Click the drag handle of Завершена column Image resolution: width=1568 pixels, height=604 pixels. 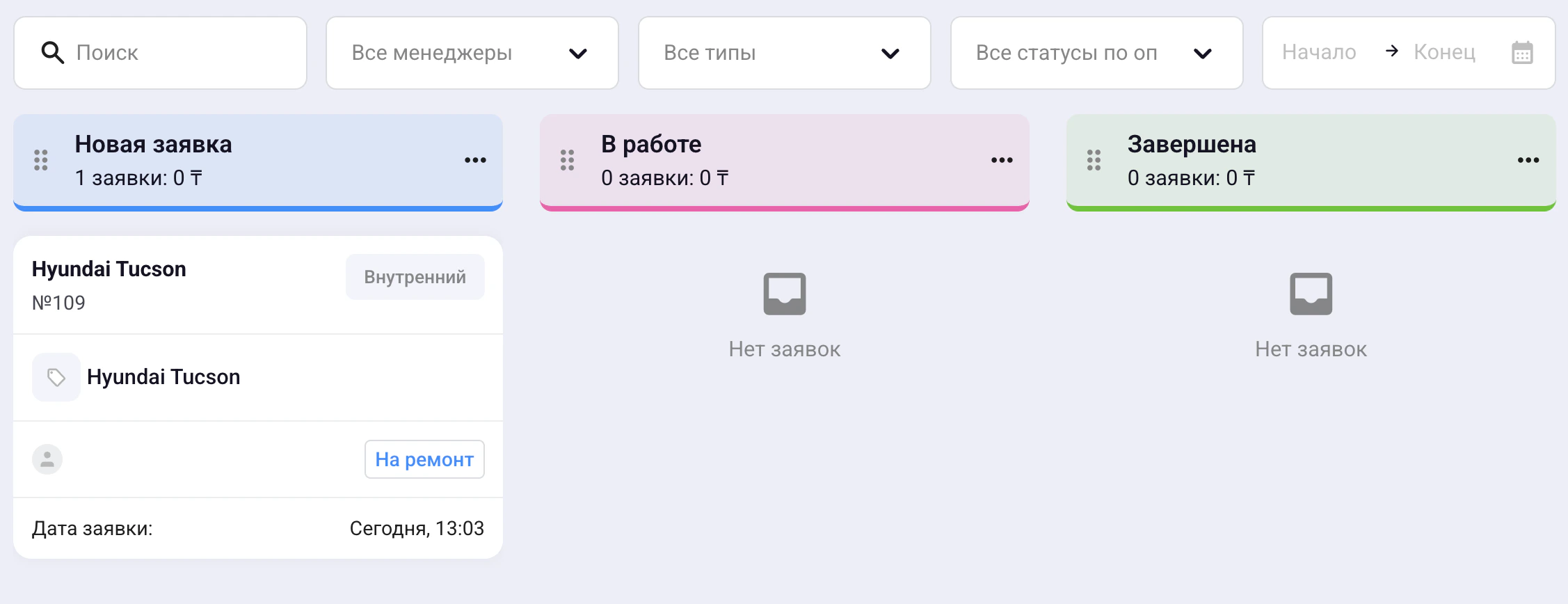pyautogui.click(x=1094, y=160)
